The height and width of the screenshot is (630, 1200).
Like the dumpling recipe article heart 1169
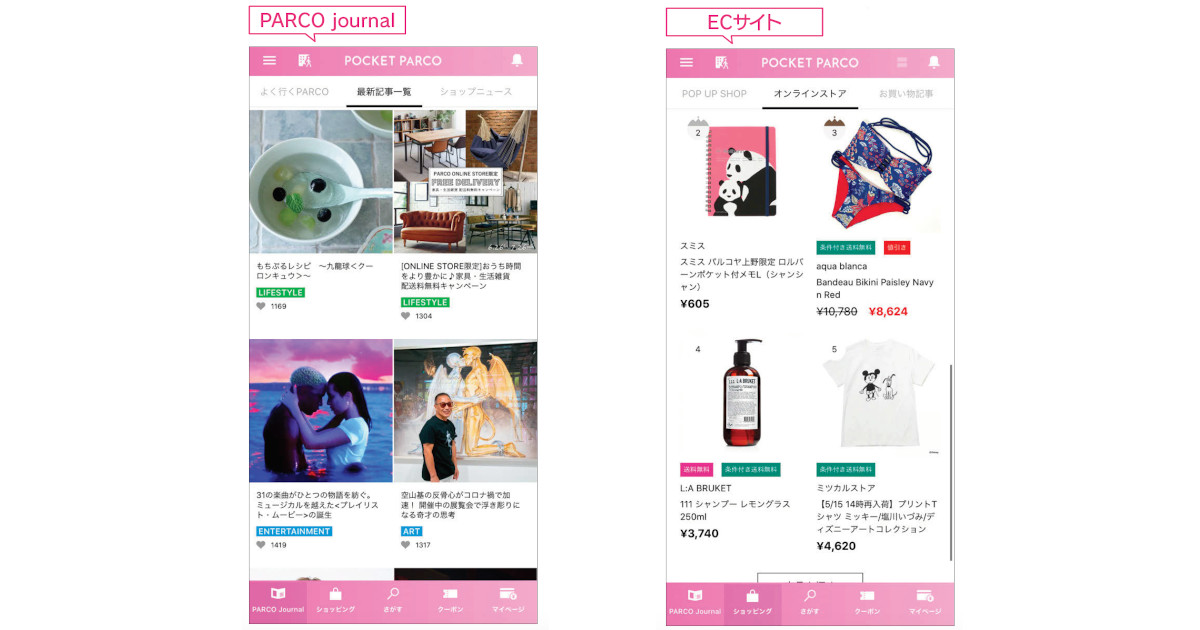262,306
